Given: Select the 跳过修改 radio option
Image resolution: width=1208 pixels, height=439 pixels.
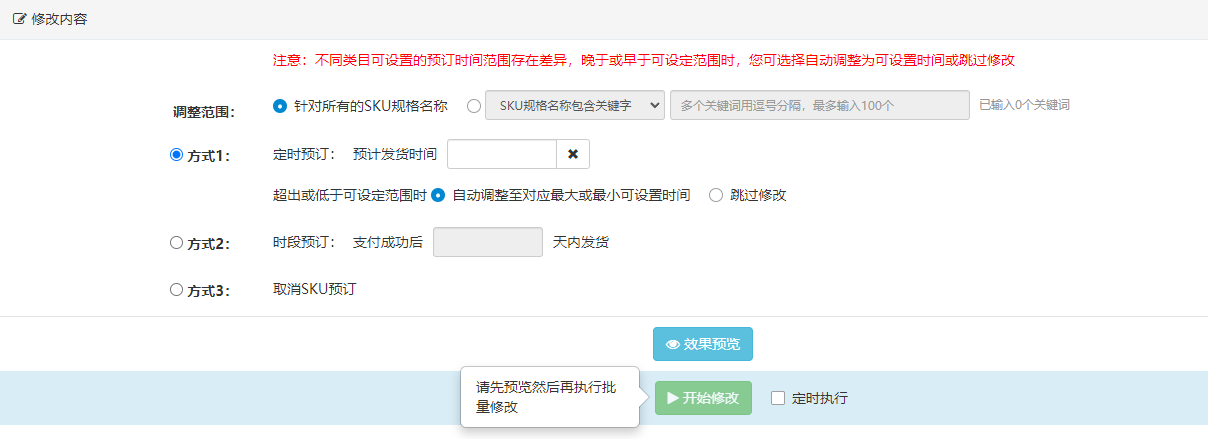Looking at the screenshot, I should coord(716,195).
